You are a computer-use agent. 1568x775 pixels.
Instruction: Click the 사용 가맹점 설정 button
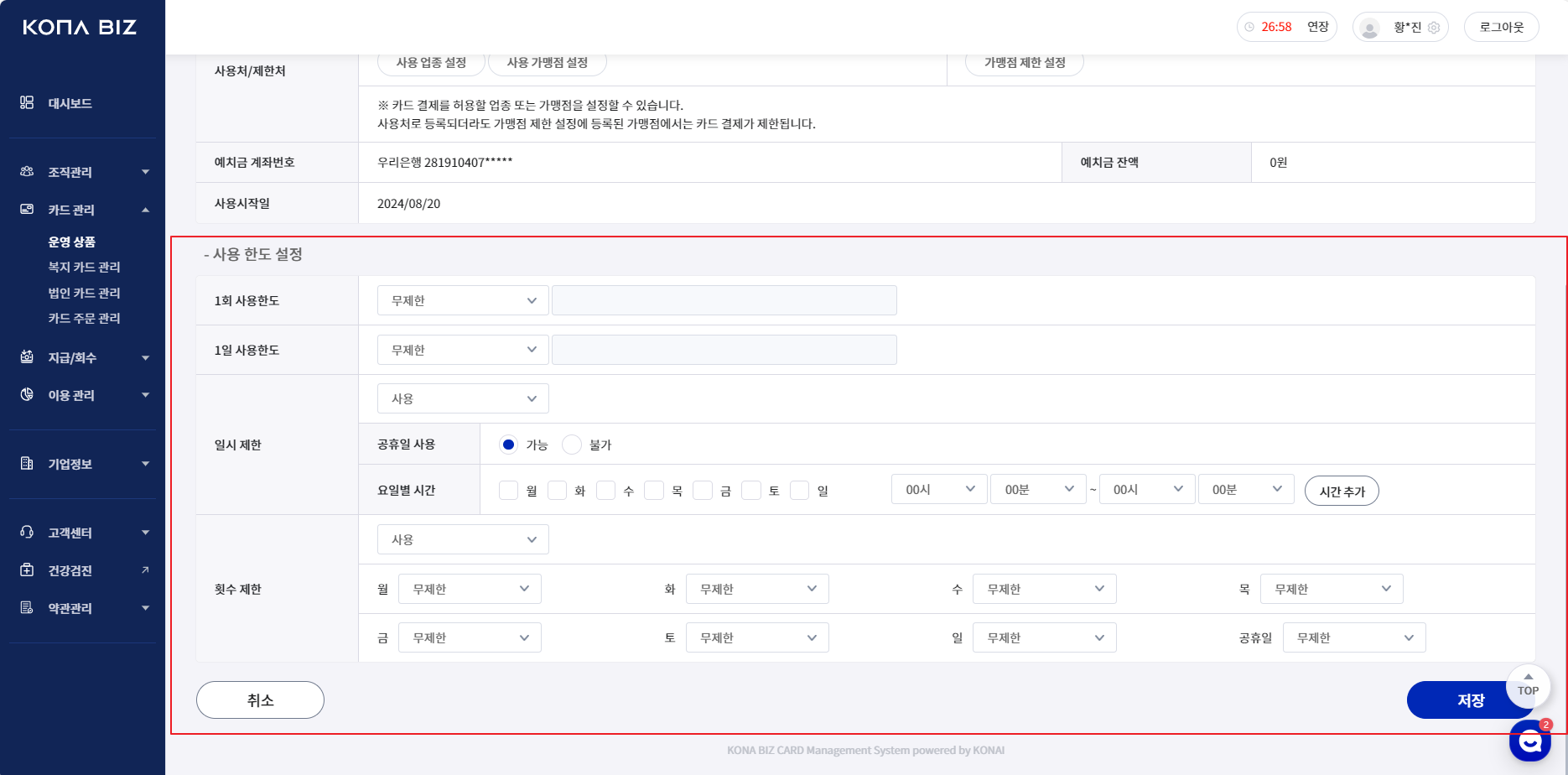pos(548,63)
